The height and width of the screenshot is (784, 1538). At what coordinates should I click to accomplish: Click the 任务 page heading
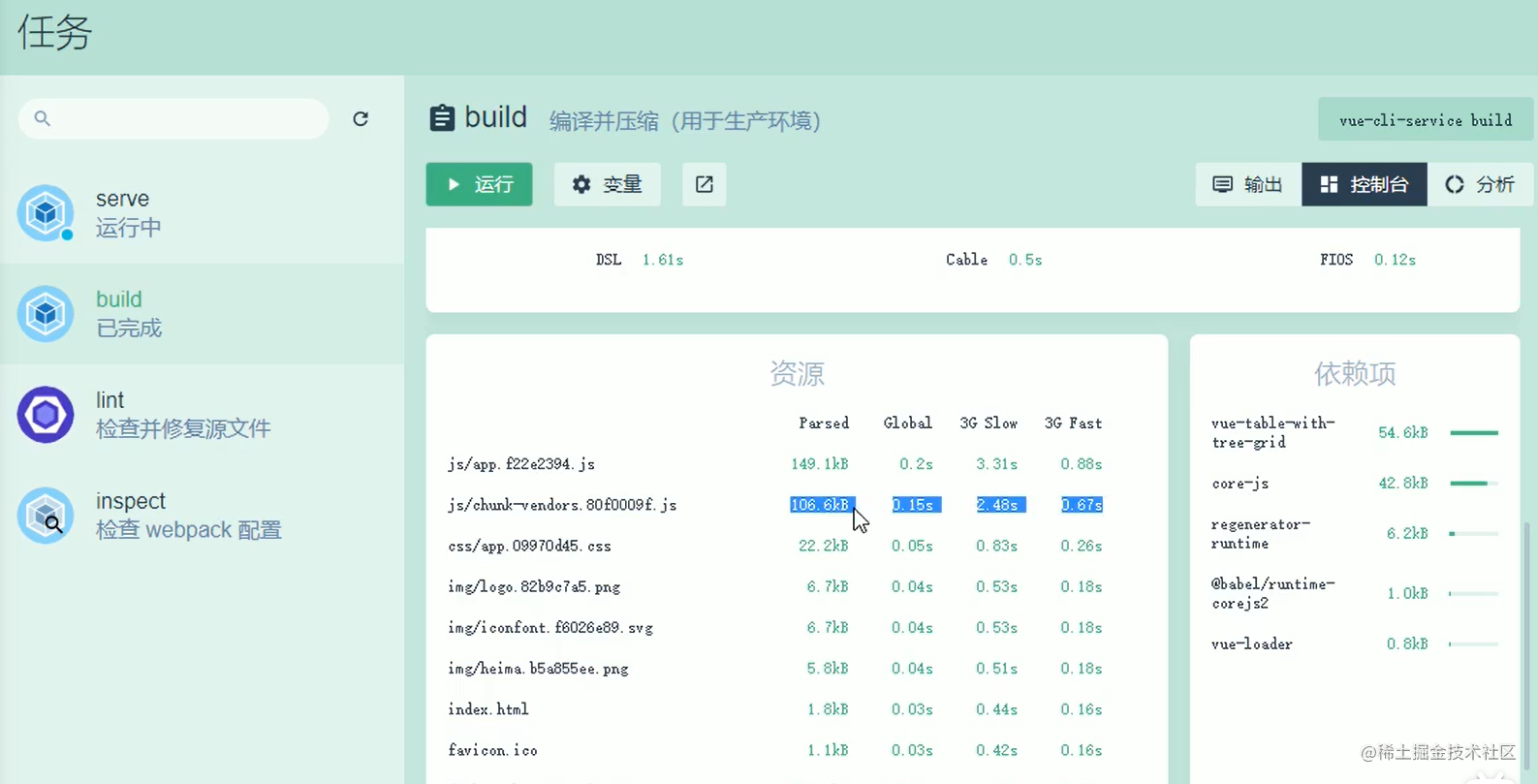coord(54,33)
